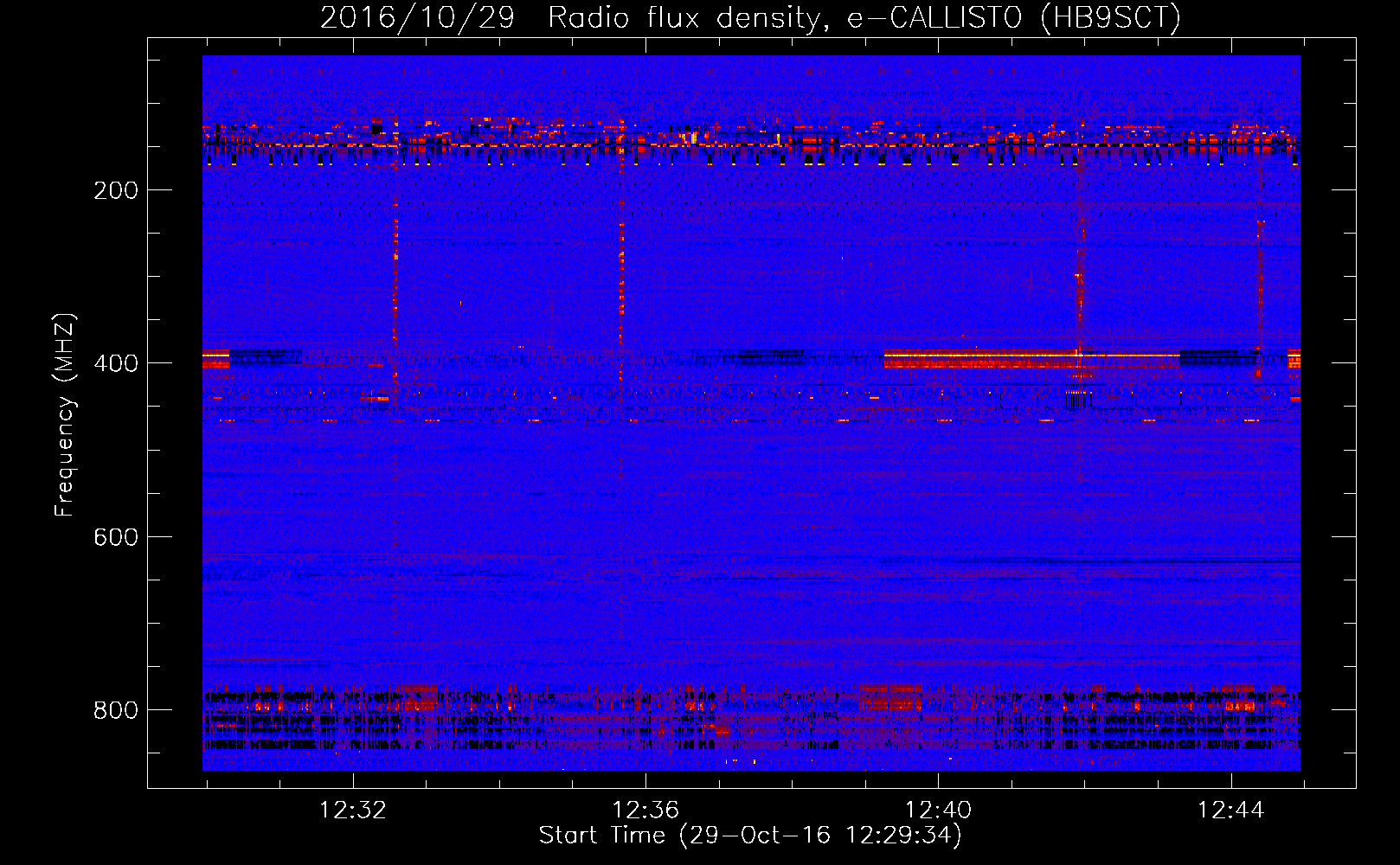Click the 600 frequency tick label
Viewport: 1400px width, 865px height.
tap(116, 537)
